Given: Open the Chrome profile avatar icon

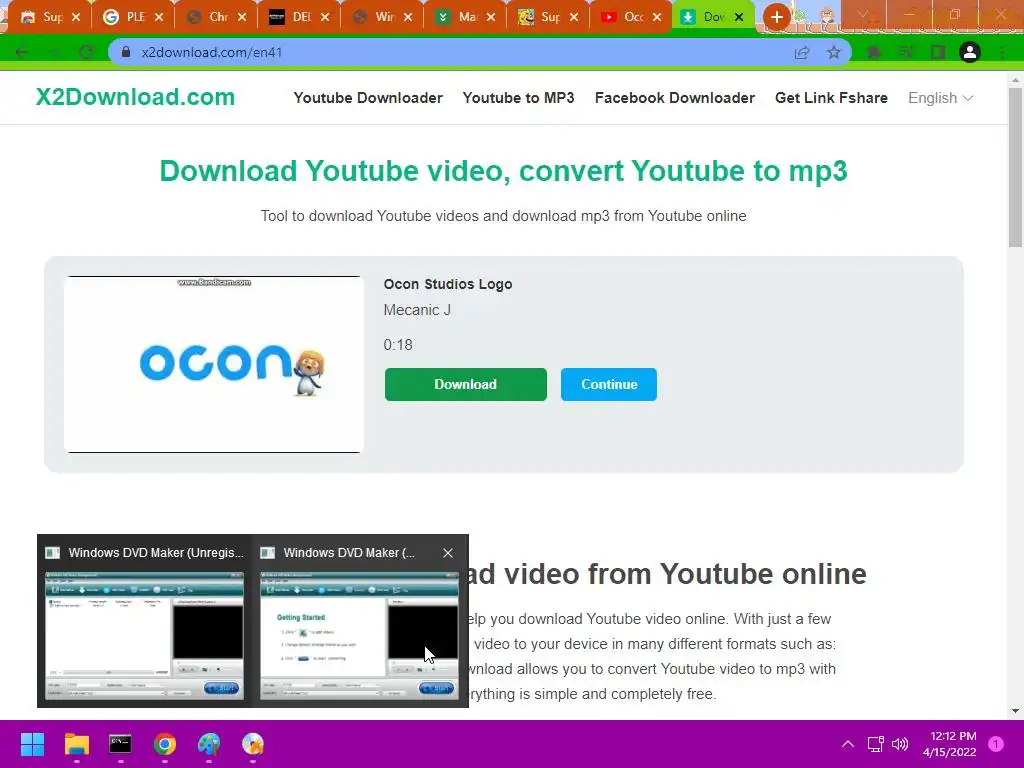Looking at the screenshot, I should pos(970,52).
